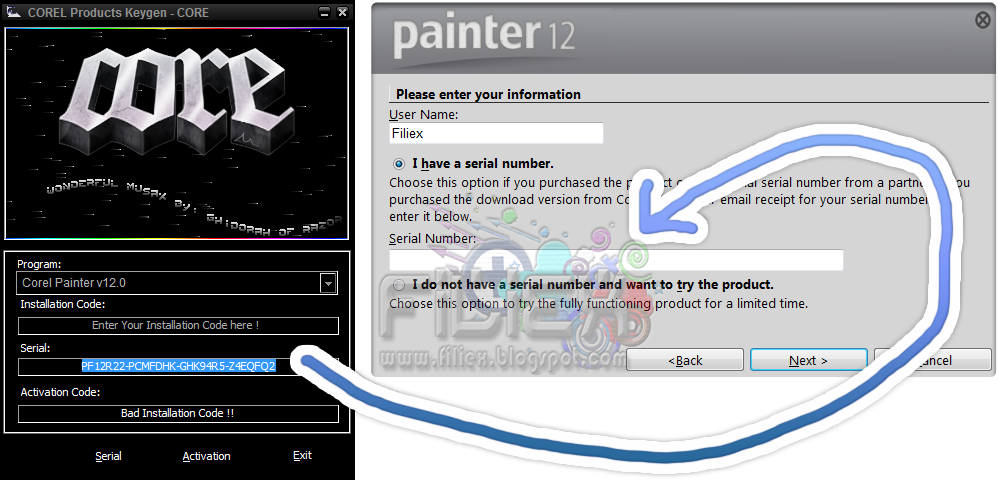Screen dimensions: 998x480
Task: Click the Exit button in keygen
Action: [302, 455]
